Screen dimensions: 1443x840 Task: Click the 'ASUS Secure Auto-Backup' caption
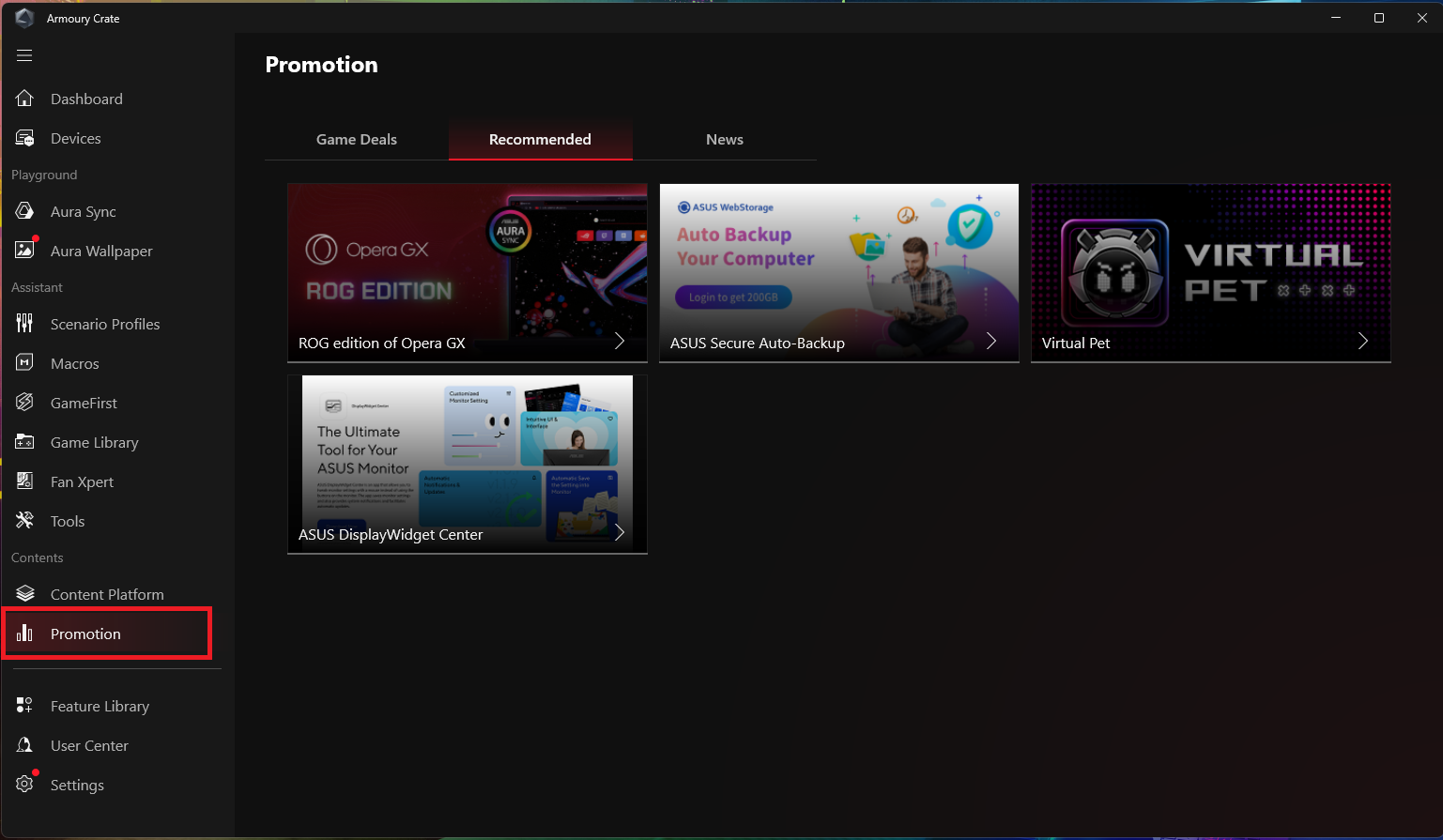click(758, 344)
